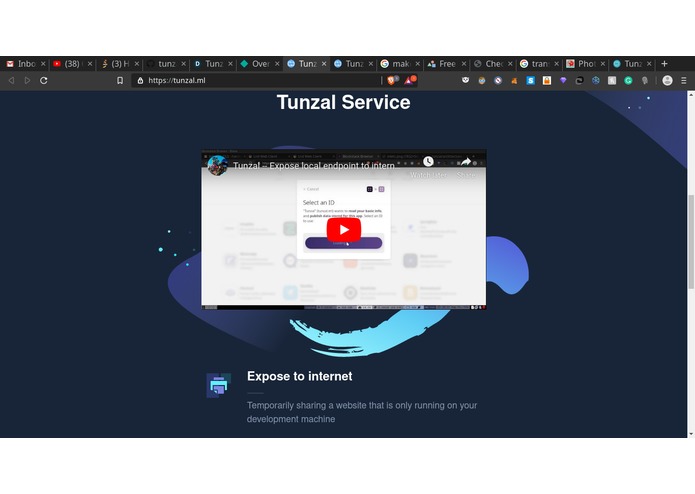
Task: Click the scrollbar down arrow
Action: click(x=691, y=434)
